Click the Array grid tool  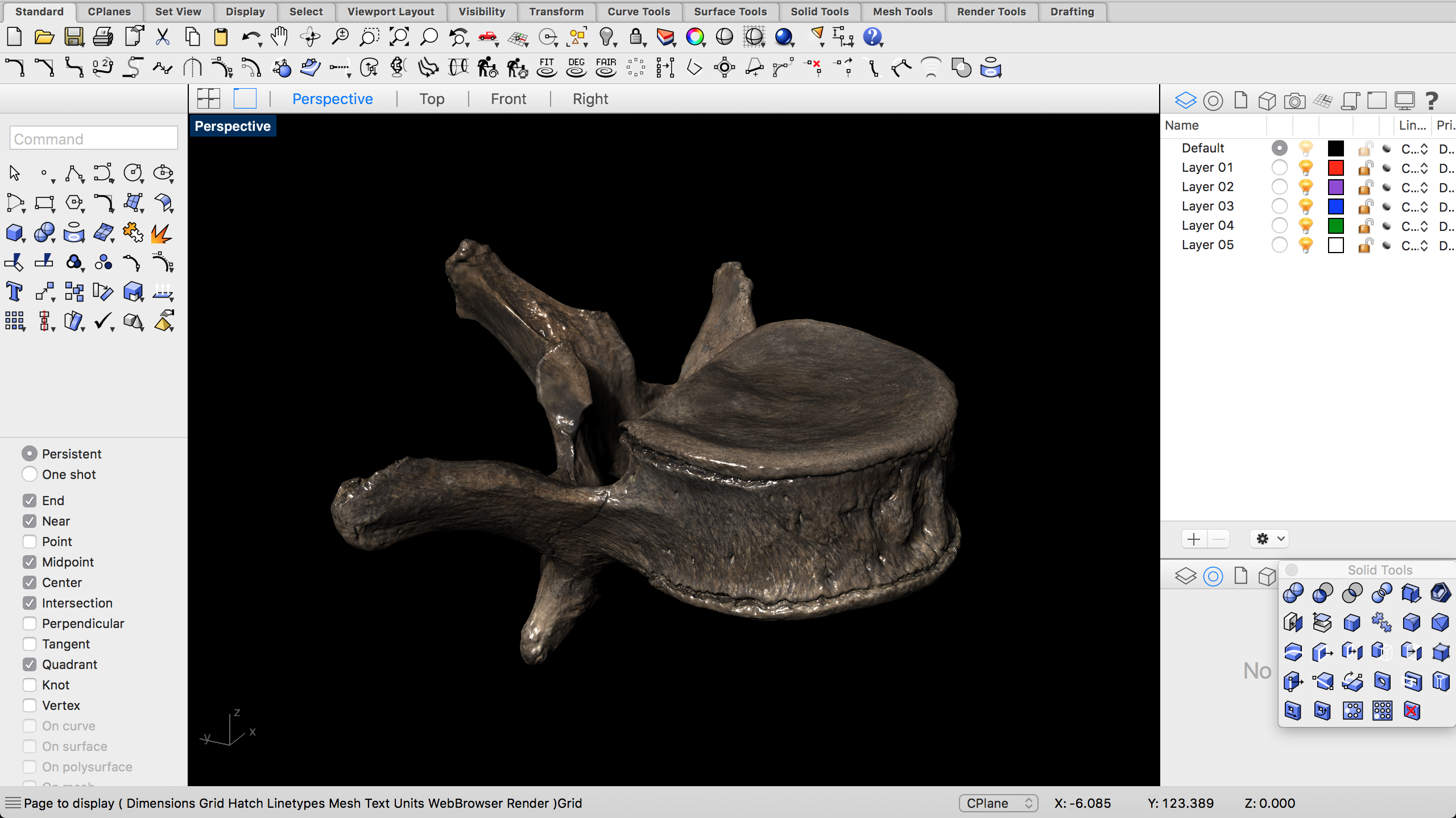[15, 321]
